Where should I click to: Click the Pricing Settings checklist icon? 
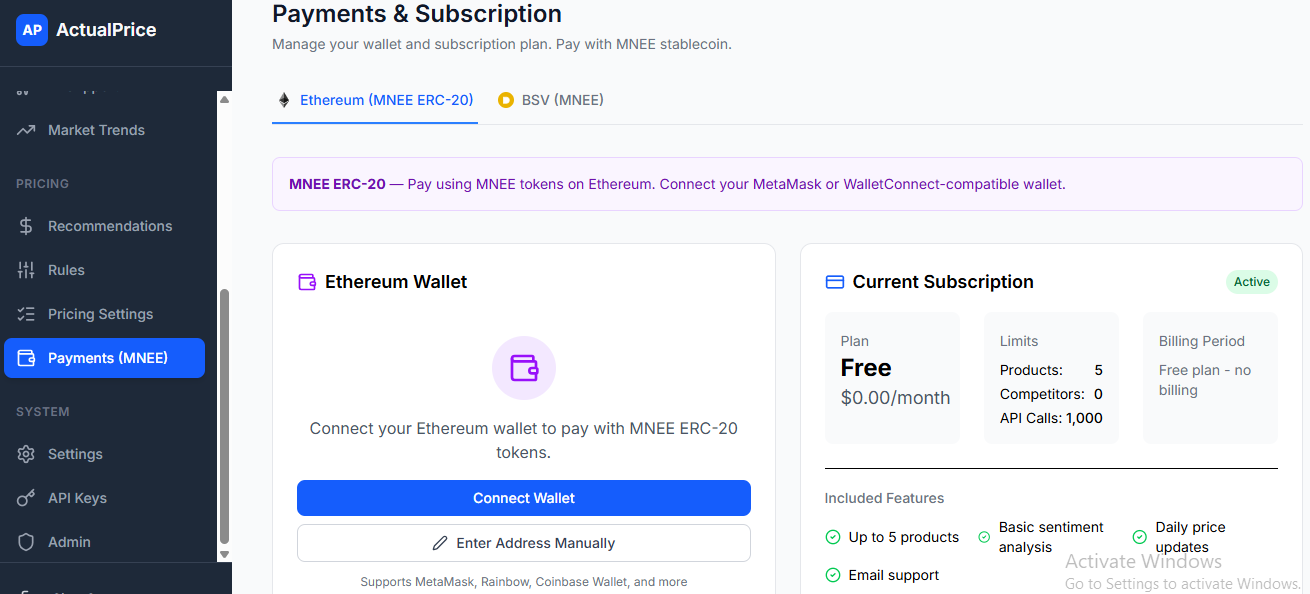click(x=27, y=314)
